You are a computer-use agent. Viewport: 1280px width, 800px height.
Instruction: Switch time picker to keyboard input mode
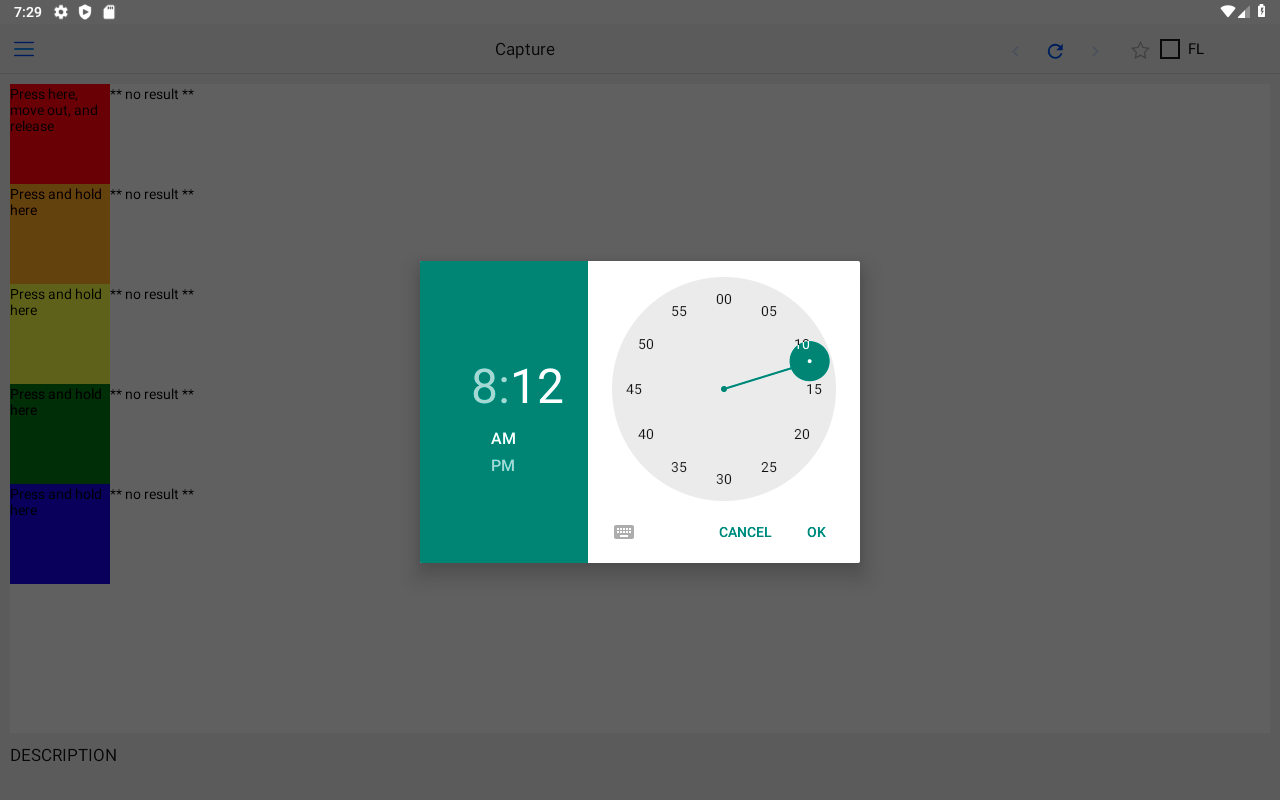(624, 531)
